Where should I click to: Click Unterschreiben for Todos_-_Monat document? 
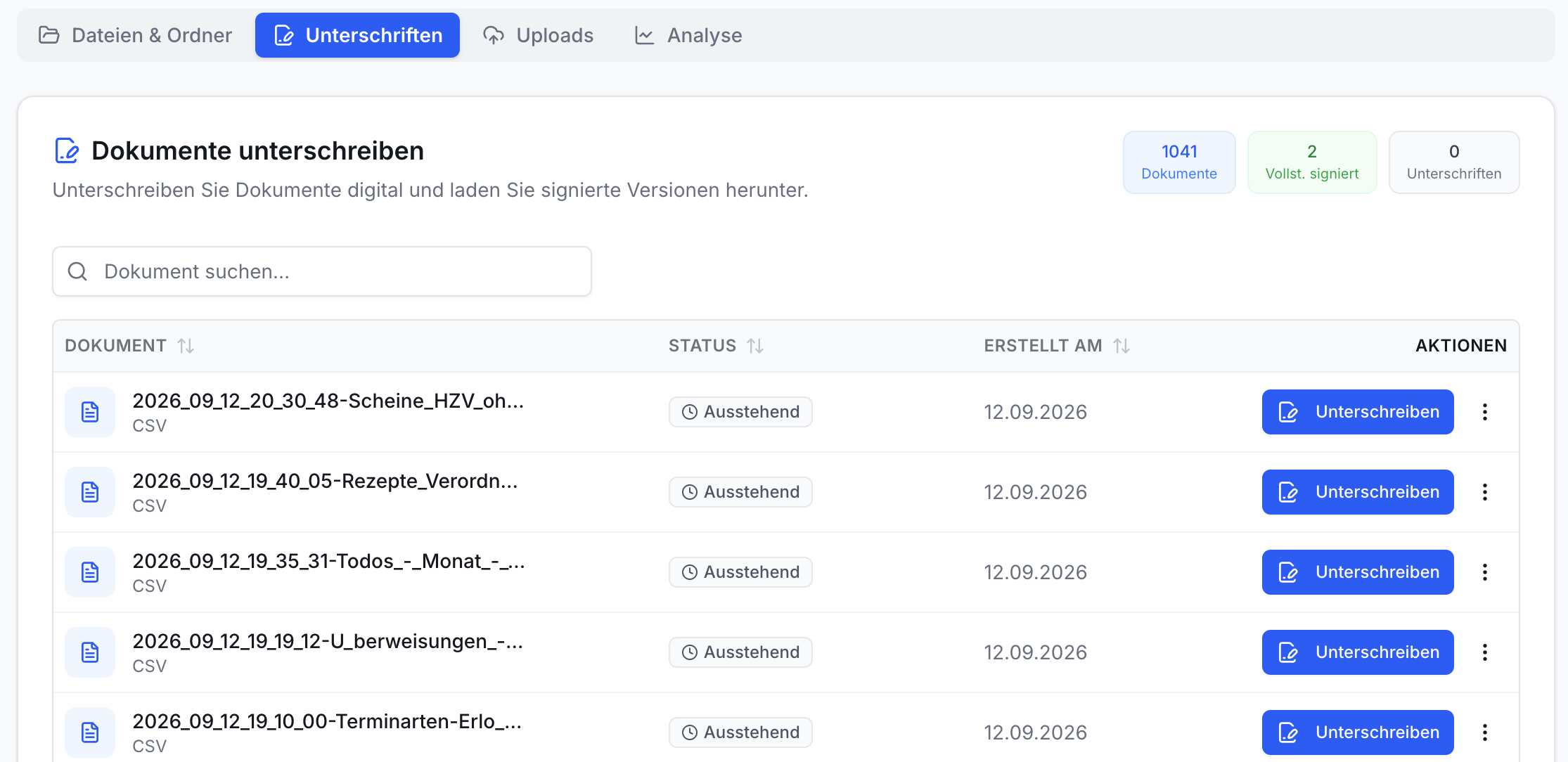click(x=1358, y=572)
